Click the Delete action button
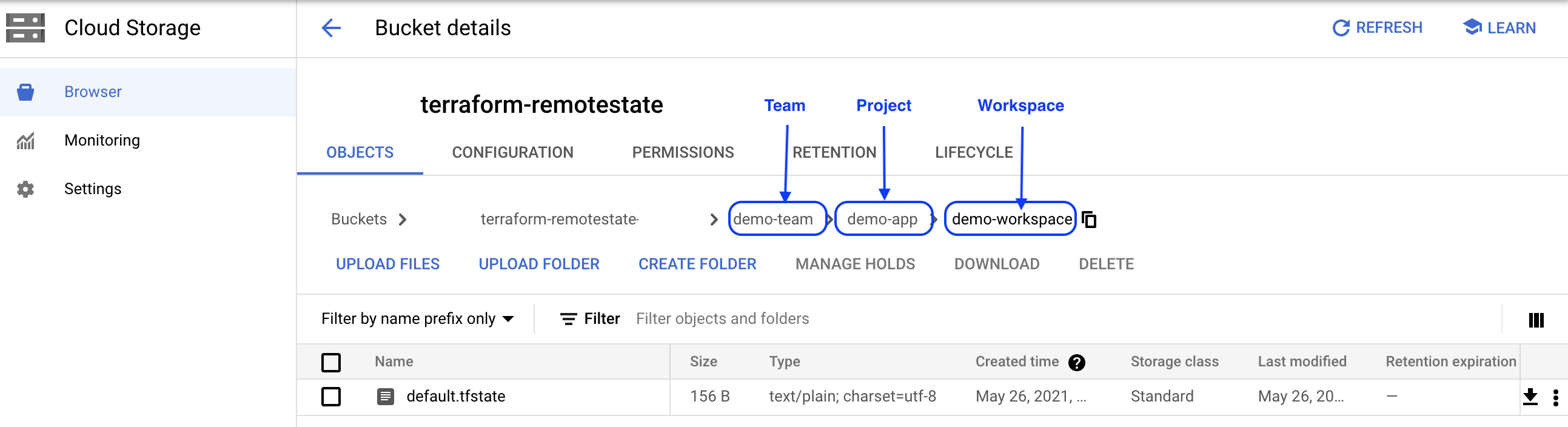Screen dimensions: 1568x427 point(1106,264)
